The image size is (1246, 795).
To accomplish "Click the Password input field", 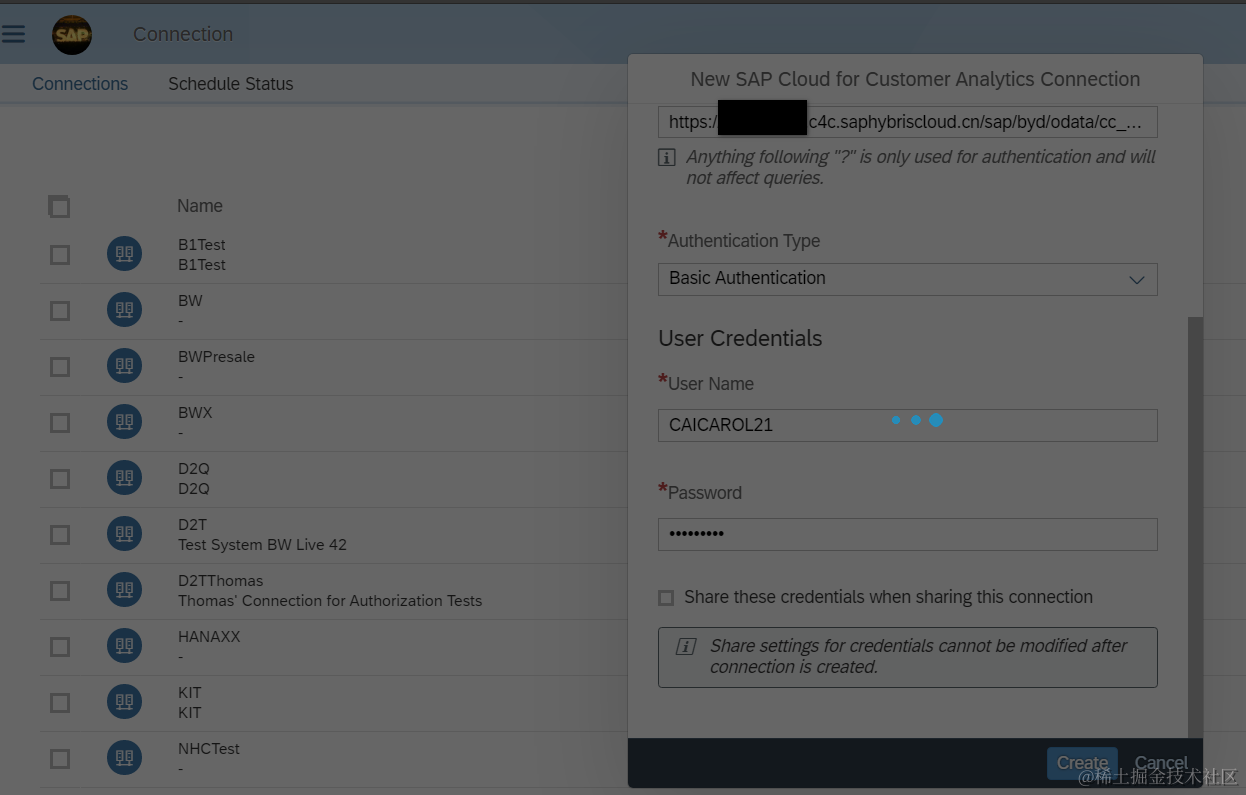I will pos(908,534).
